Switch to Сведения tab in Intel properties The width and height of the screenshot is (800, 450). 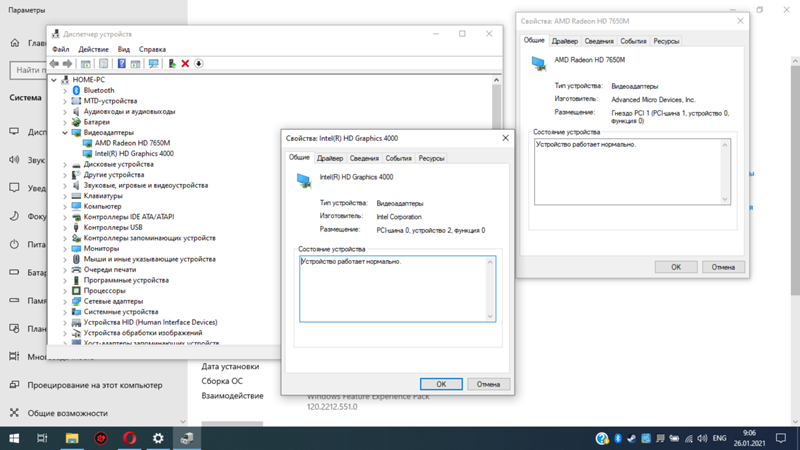tap(364, 159)
